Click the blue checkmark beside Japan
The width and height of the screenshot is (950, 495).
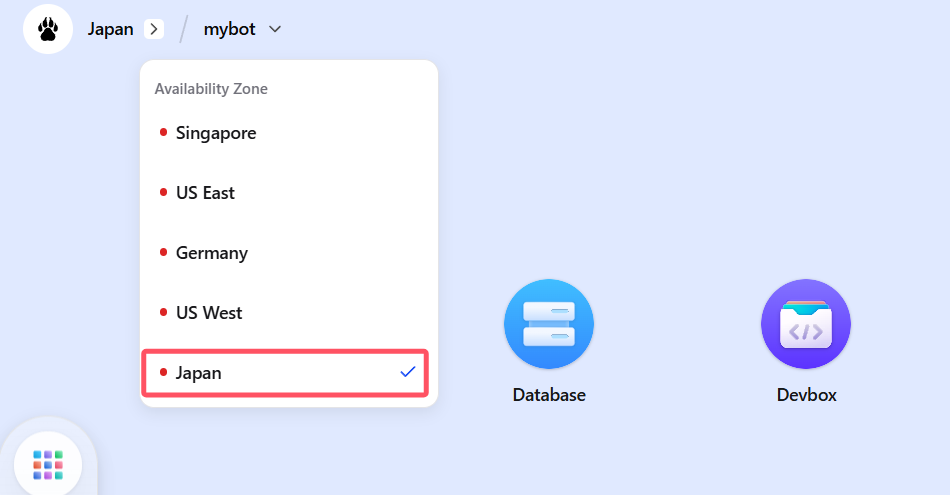[x=408, y=372]
